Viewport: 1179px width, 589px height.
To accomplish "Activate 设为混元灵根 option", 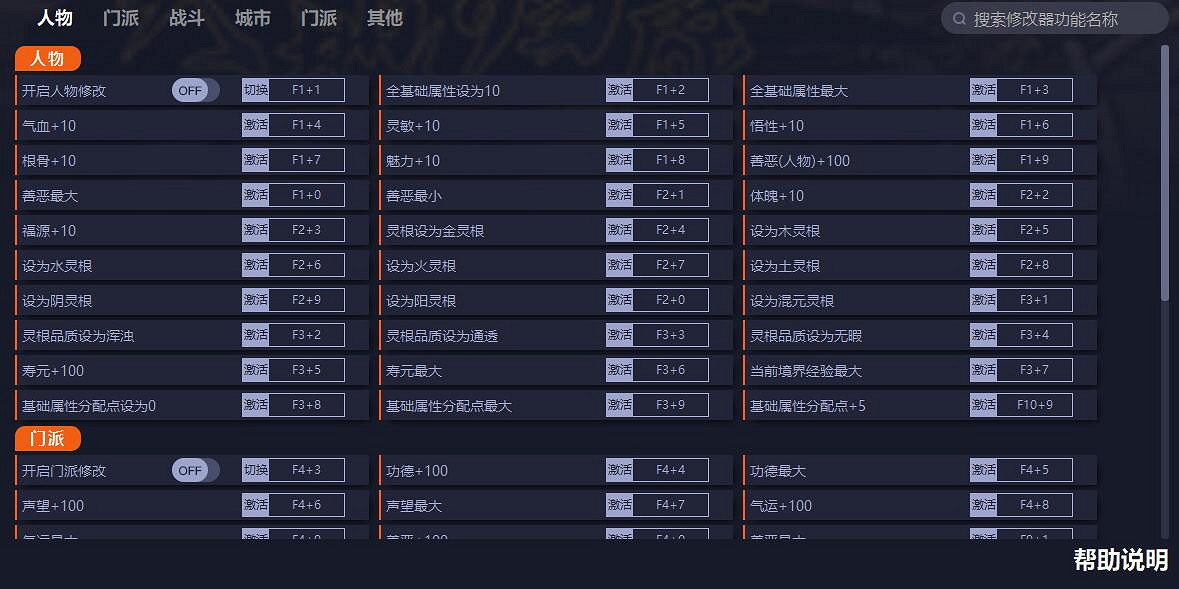I will pos(983,299).
